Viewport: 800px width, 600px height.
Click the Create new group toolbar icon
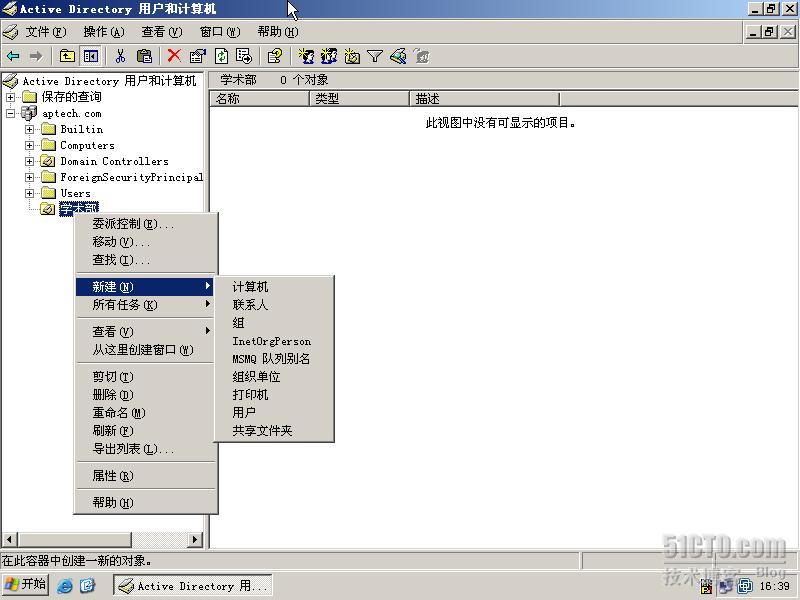(329, 56)
